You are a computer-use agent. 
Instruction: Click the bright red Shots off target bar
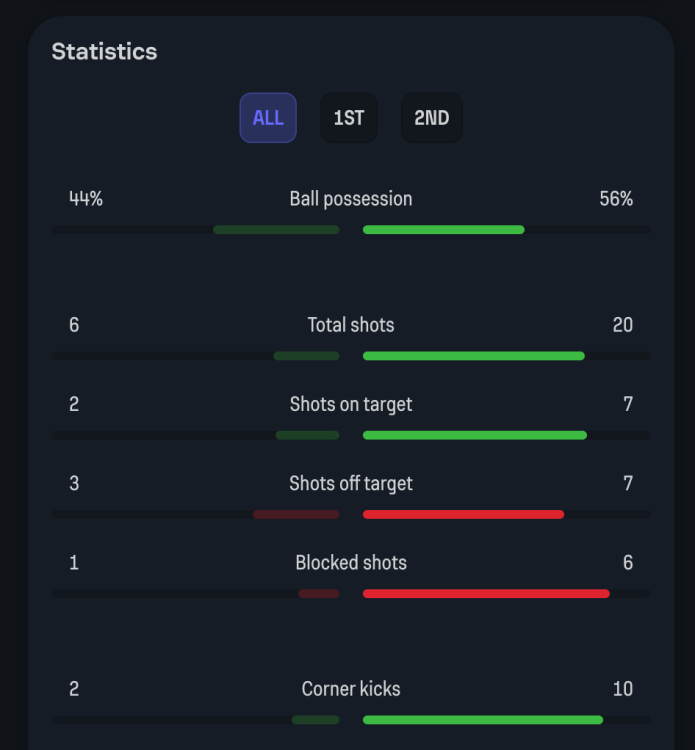463,515
